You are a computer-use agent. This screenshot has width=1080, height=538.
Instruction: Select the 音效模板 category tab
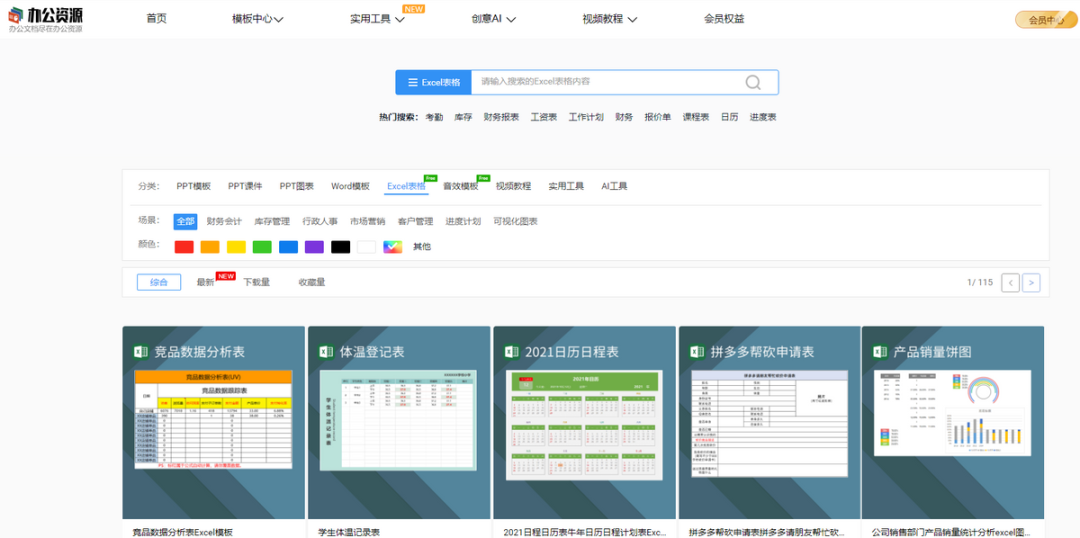click(461, 186)
